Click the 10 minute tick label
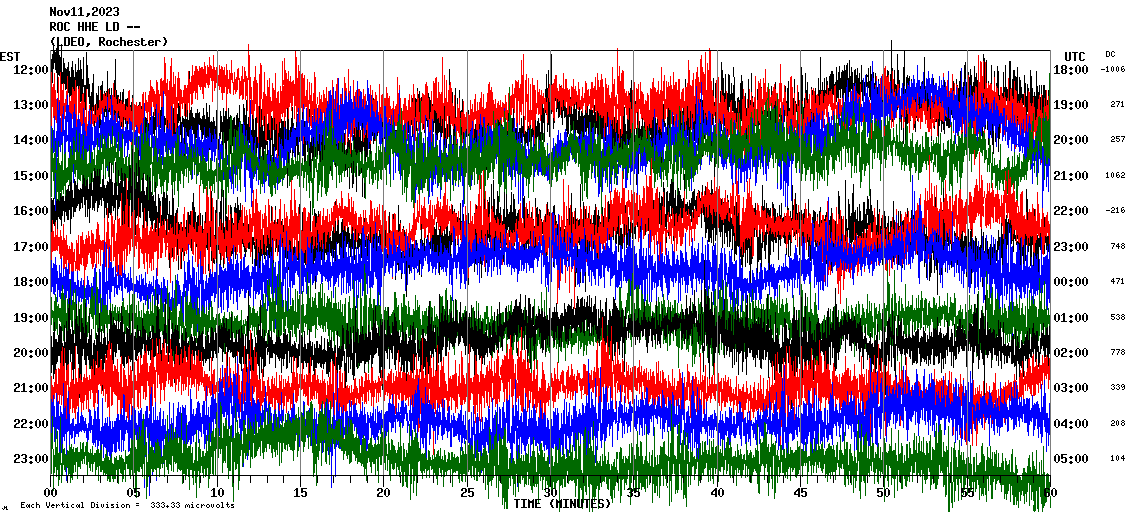 (x=217, y=493)
